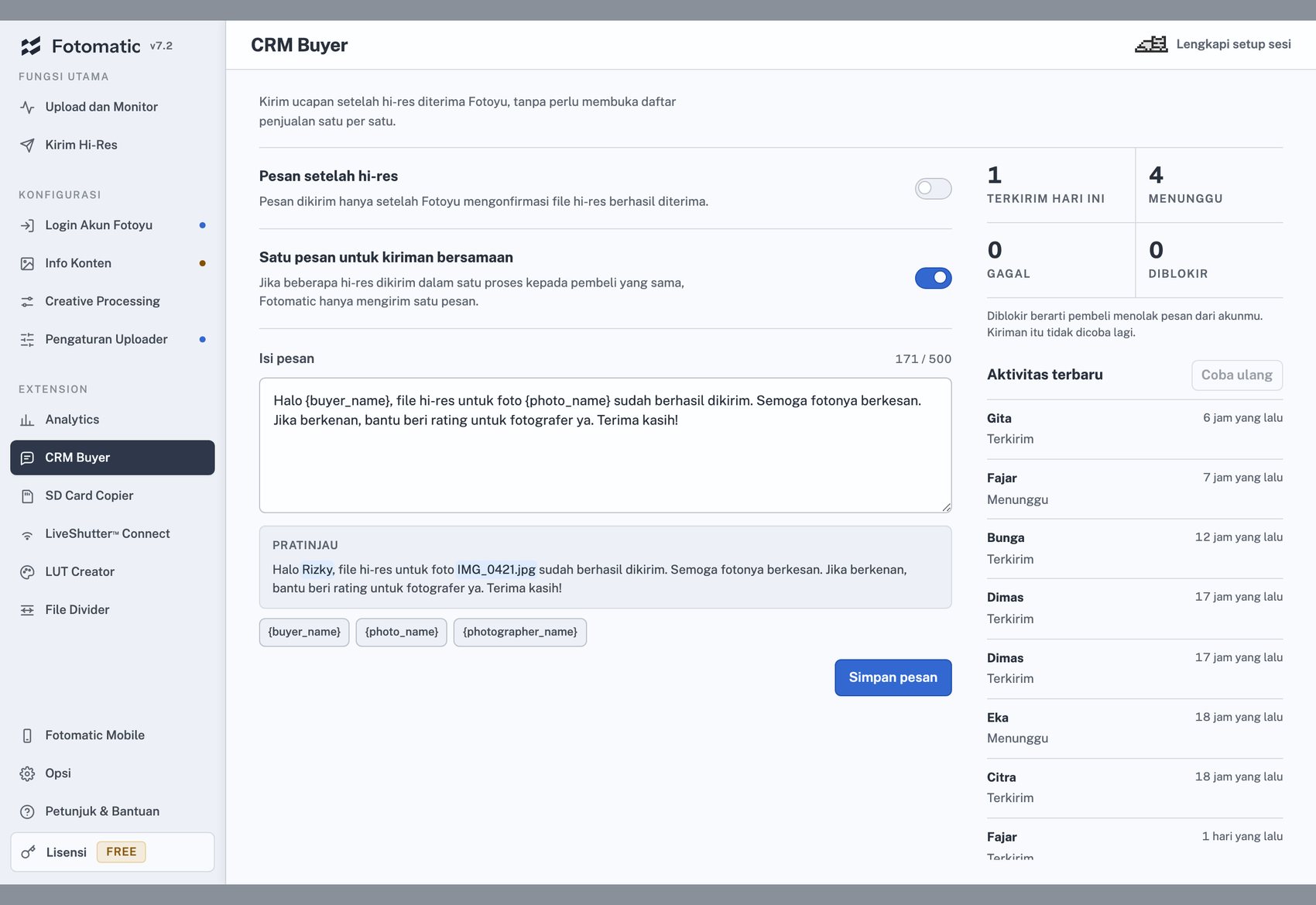Click the LiveShutter Connect wifi icon
This screenshot has height=905, width=1316.
click(27, 534)
